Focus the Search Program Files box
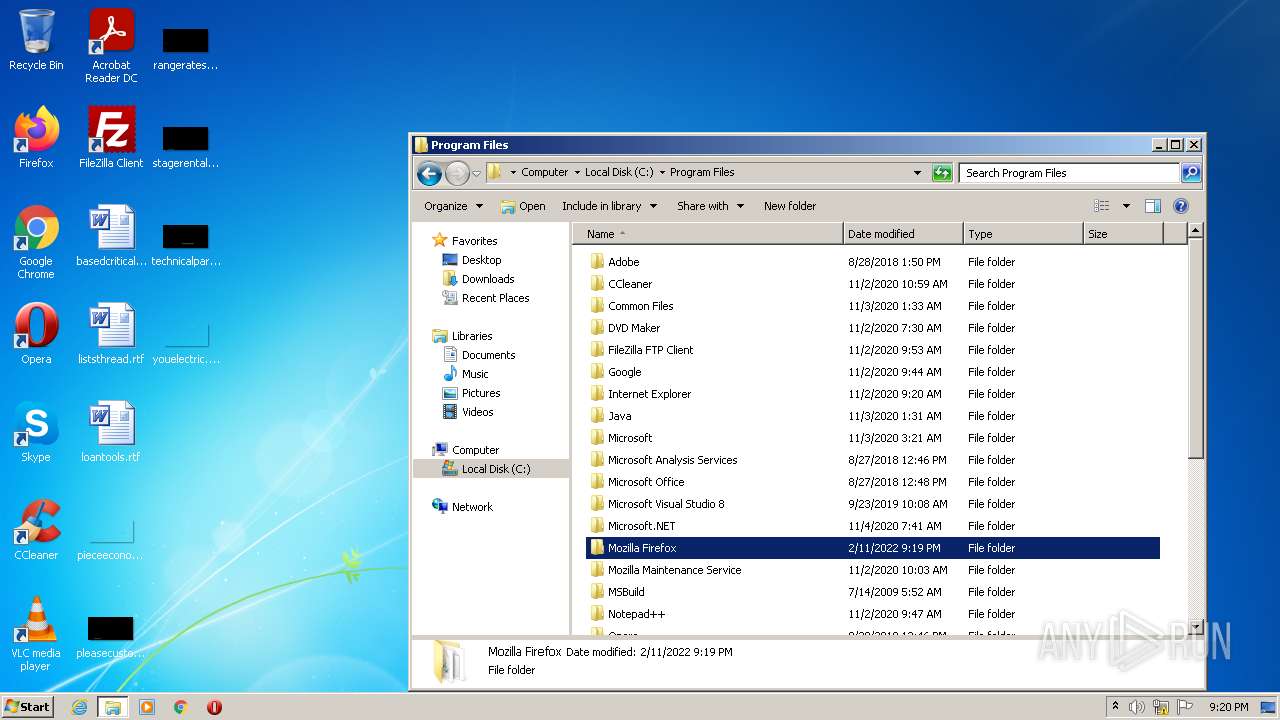This screenshot has width=1280, height=720. [x=1069, y=173]
